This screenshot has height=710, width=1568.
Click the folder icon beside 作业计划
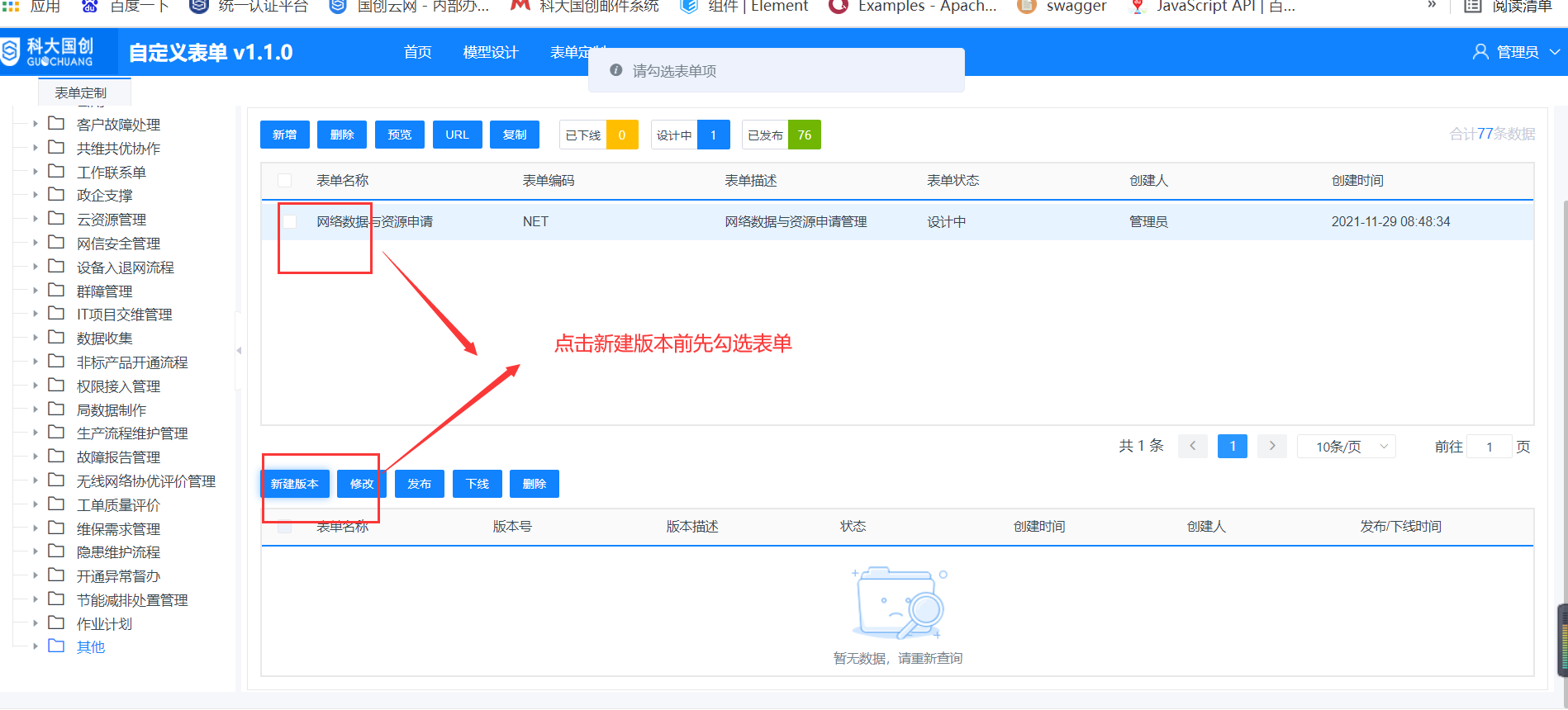point(56,623)
